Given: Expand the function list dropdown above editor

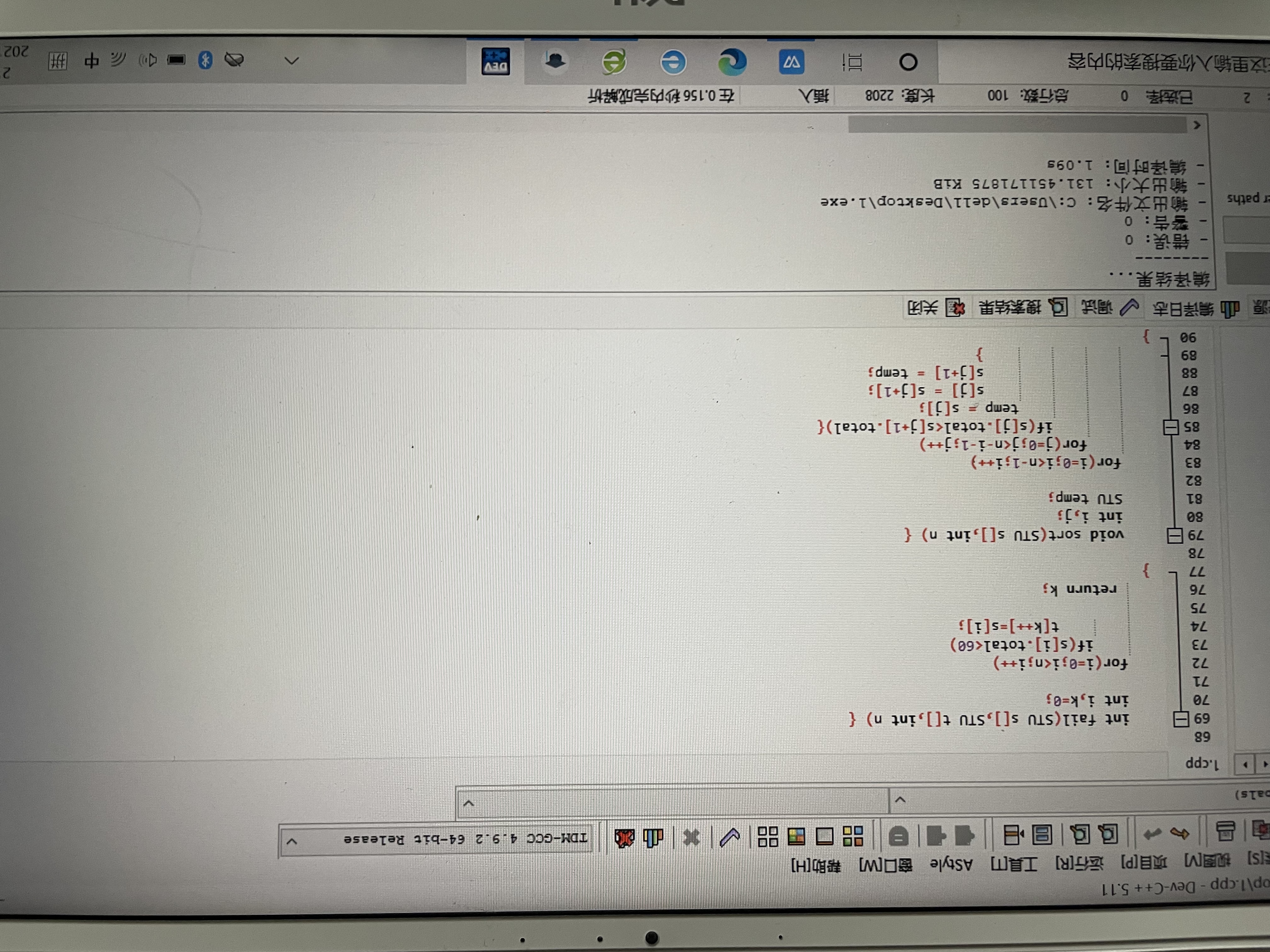Looking at the screenshot, I should coord(468,803).
